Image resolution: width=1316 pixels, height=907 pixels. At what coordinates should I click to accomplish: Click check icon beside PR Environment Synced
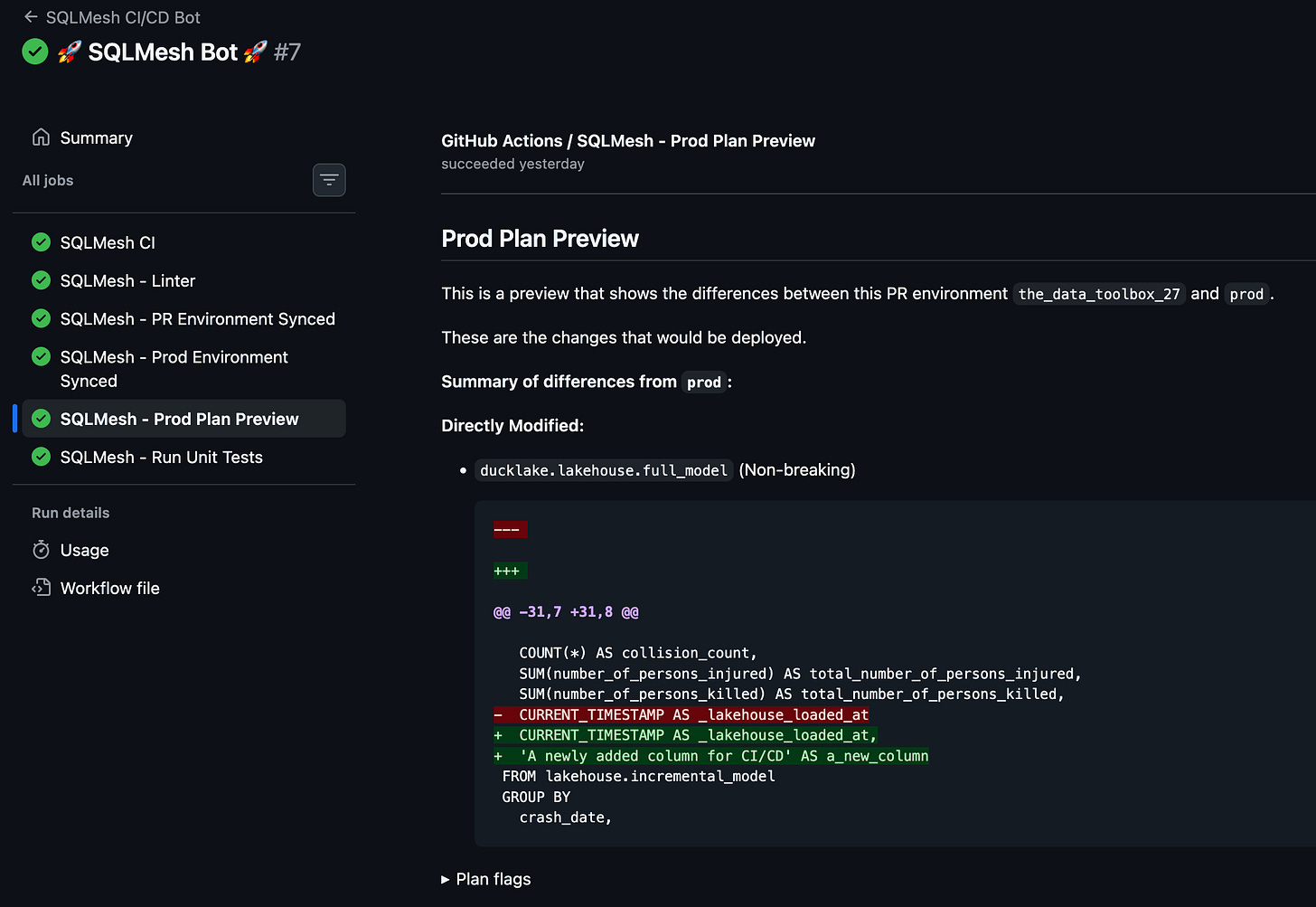click(x=41, y=318)
